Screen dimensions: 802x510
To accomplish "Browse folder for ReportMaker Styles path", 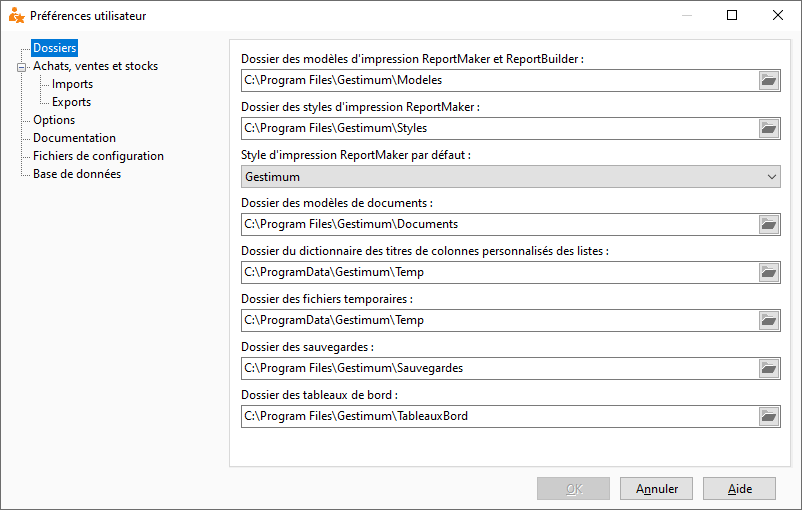I will pos(768,129).
